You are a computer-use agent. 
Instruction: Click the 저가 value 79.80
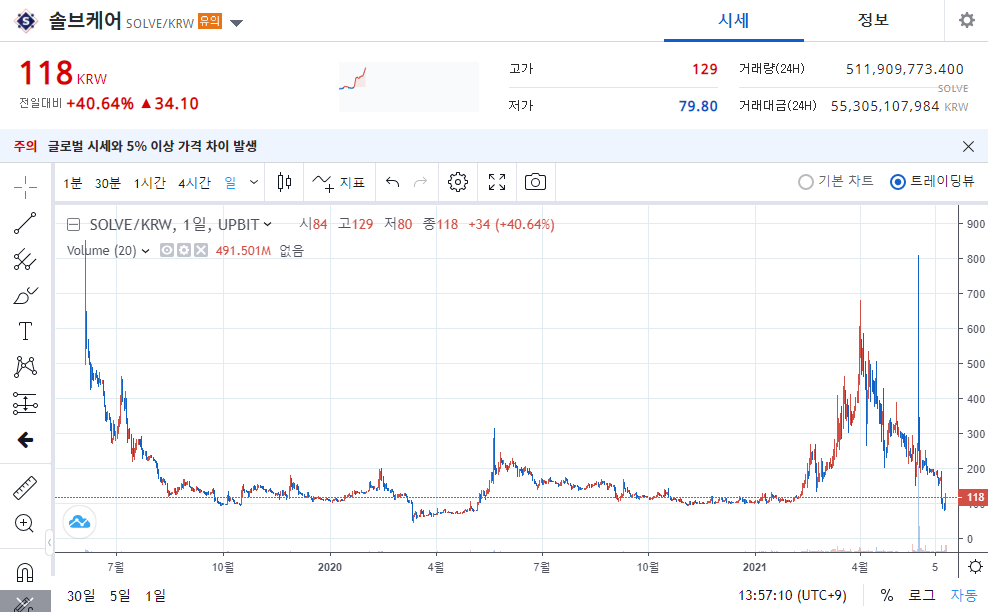698,107
